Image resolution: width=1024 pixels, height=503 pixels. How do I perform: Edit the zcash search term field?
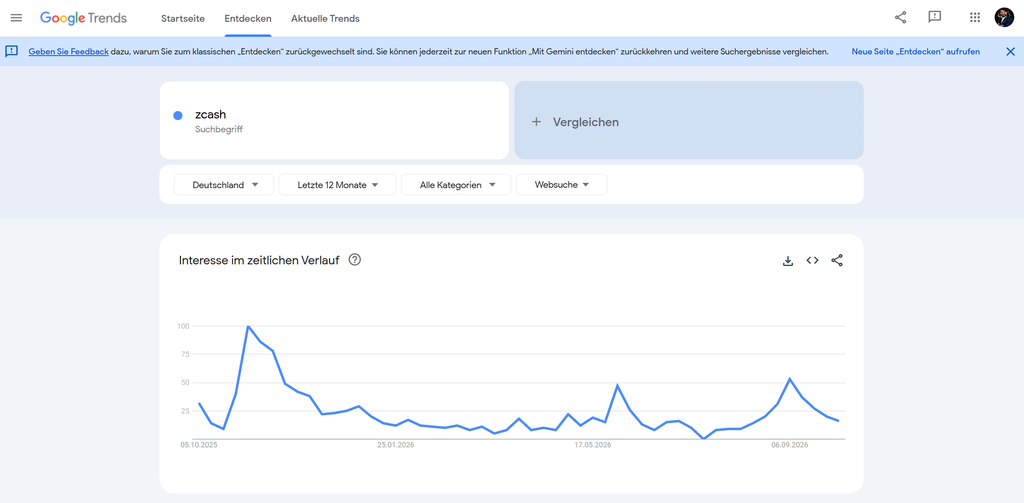click(334, 120)
